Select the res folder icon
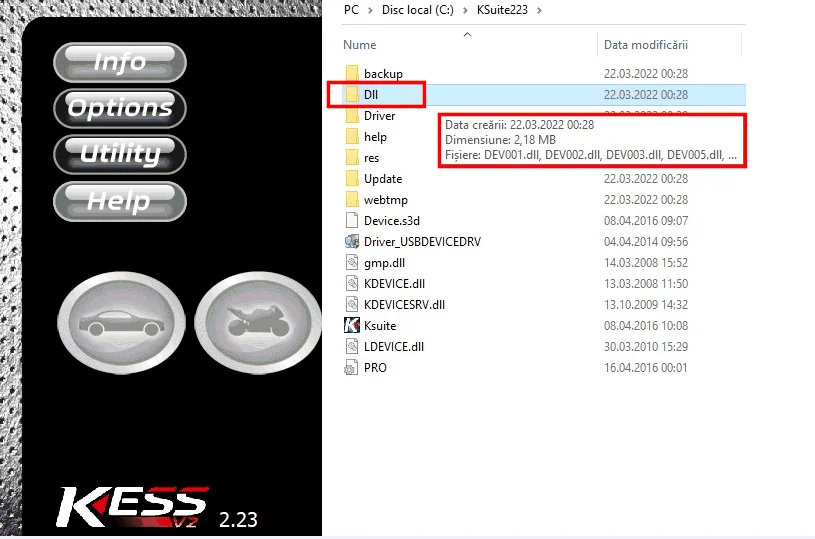The height and width of the screenshot is (539, 815). 352,157
